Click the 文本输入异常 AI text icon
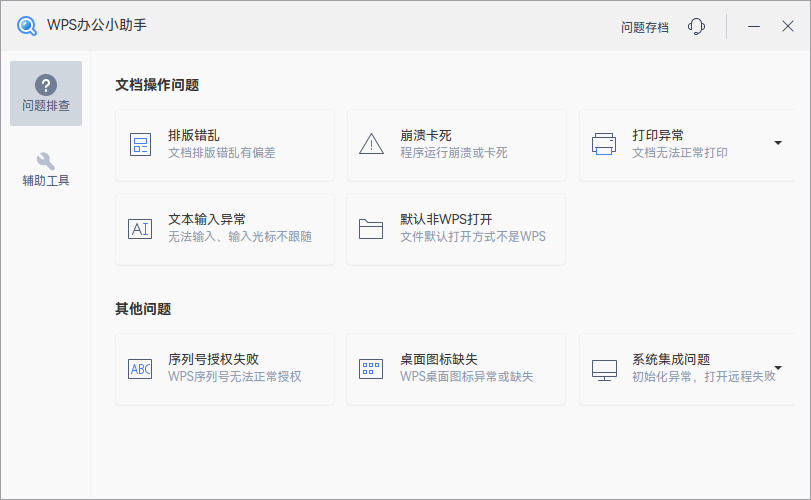This screenshot has width=811, height=500. [140, 229]
